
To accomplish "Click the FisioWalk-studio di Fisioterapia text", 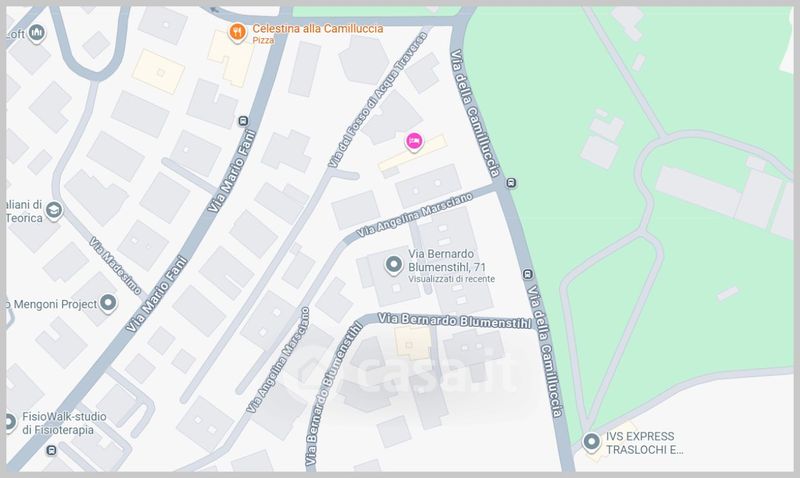I will (x=64, y=423).
